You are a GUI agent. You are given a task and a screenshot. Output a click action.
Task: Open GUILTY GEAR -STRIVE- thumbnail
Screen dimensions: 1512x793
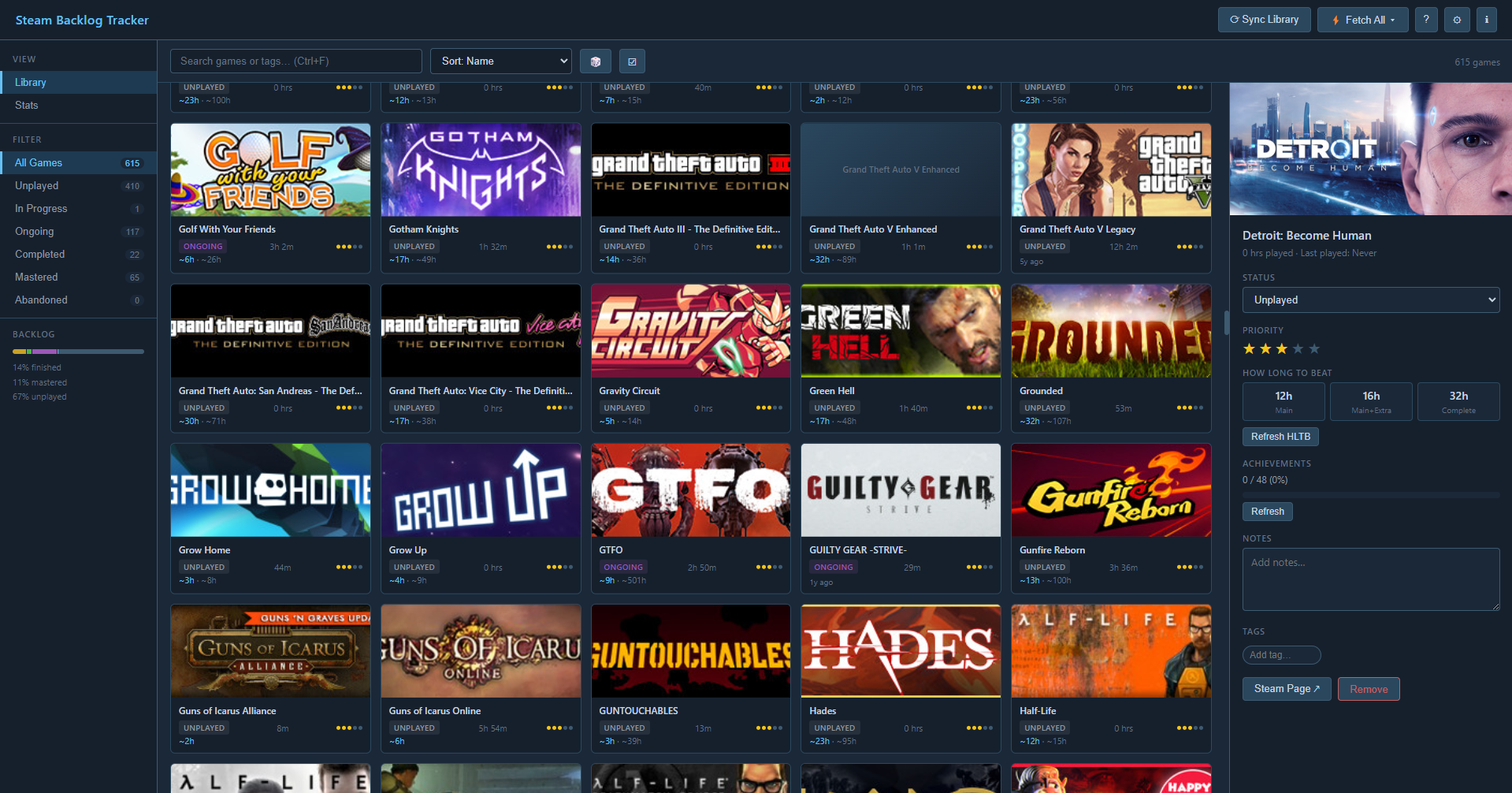click(901, 490)
